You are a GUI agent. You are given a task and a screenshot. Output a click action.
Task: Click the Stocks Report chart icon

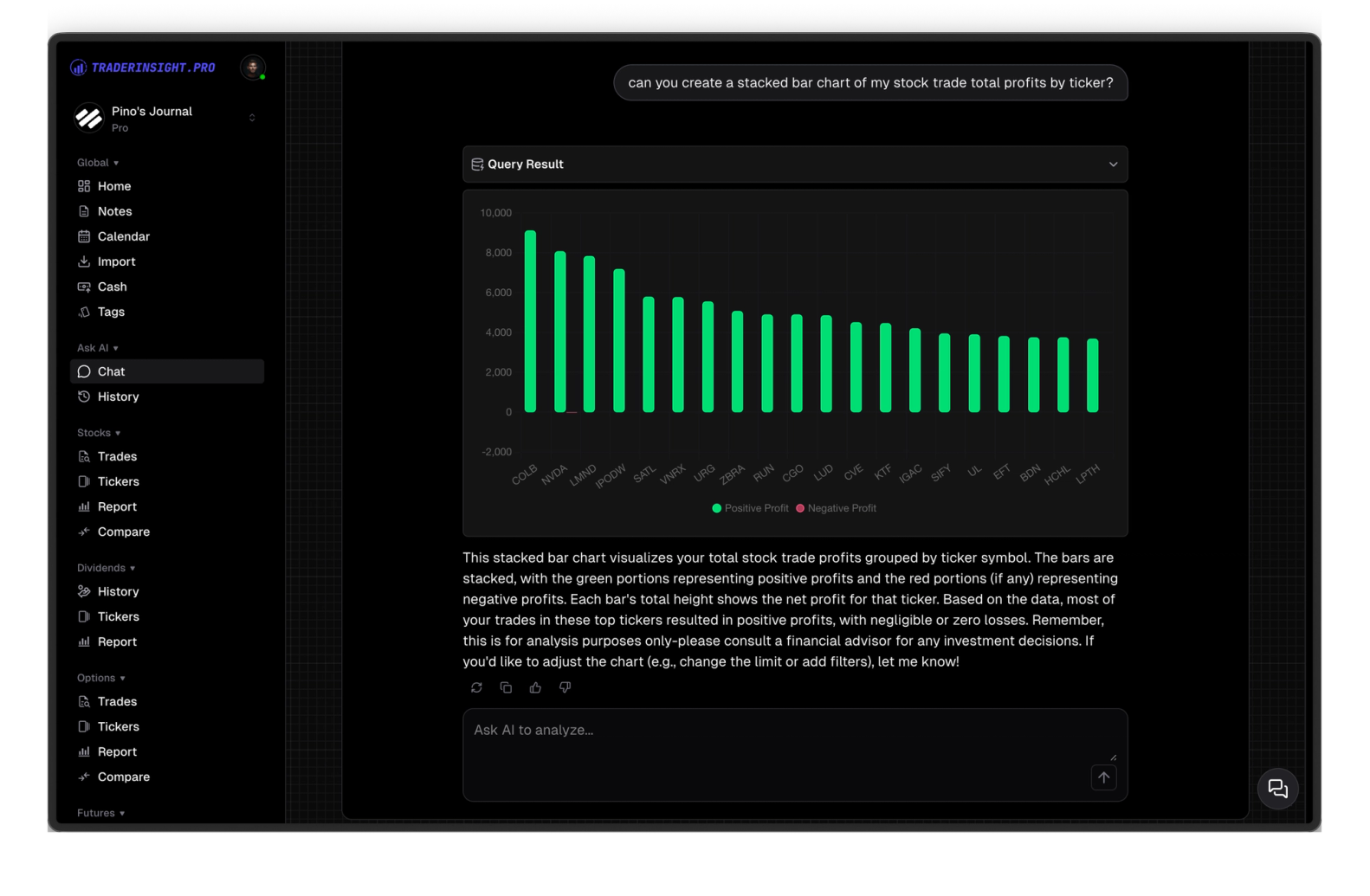(84, 506)
